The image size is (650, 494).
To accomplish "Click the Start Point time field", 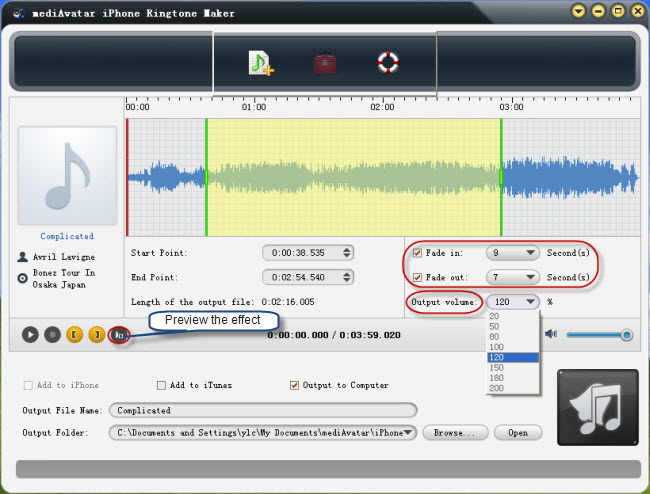I will point(308,253).
